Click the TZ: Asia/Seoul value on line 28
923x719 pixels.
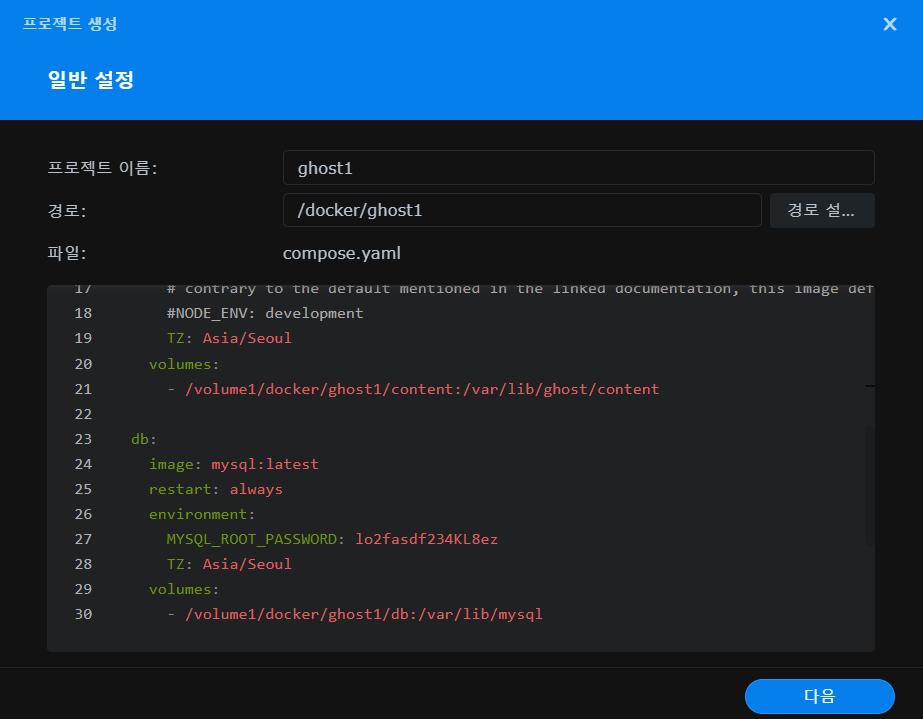coord(246,564)
